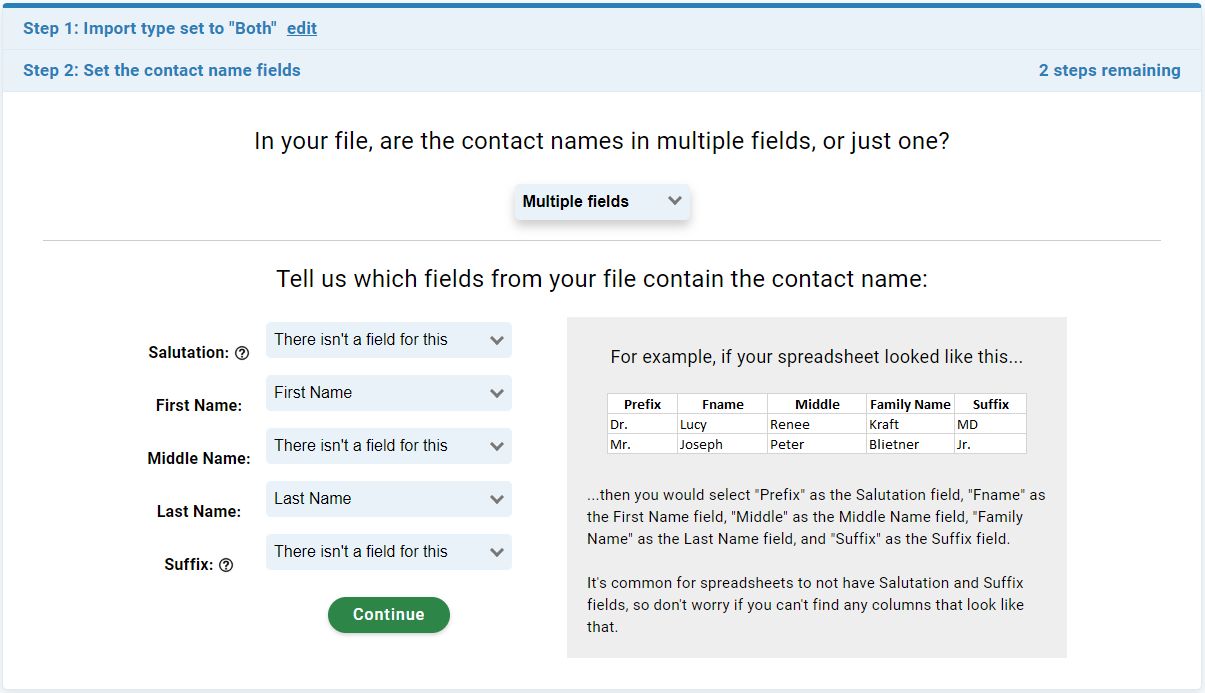The width and height of the screenshot is (1205, 693).
Task: Click the chevron arrow on Multiple fields selector
Action: [x=674, y=201]
